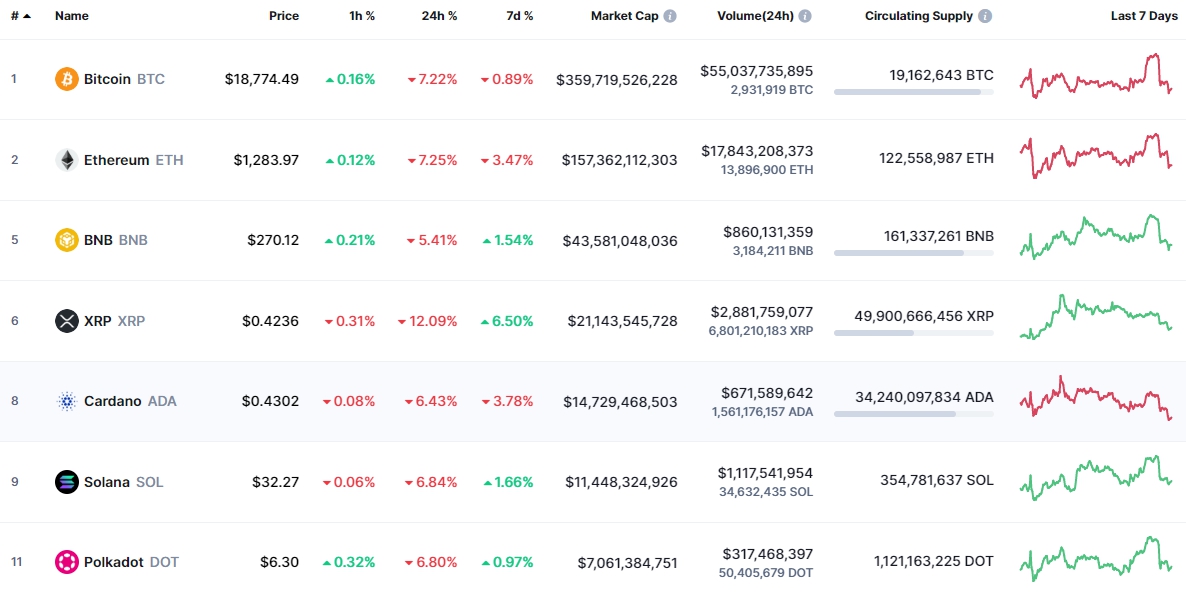Screen dimensions: 1186x597
Task: Click Cardano volume 1,561,176,157 ADA
Action: 762,412
